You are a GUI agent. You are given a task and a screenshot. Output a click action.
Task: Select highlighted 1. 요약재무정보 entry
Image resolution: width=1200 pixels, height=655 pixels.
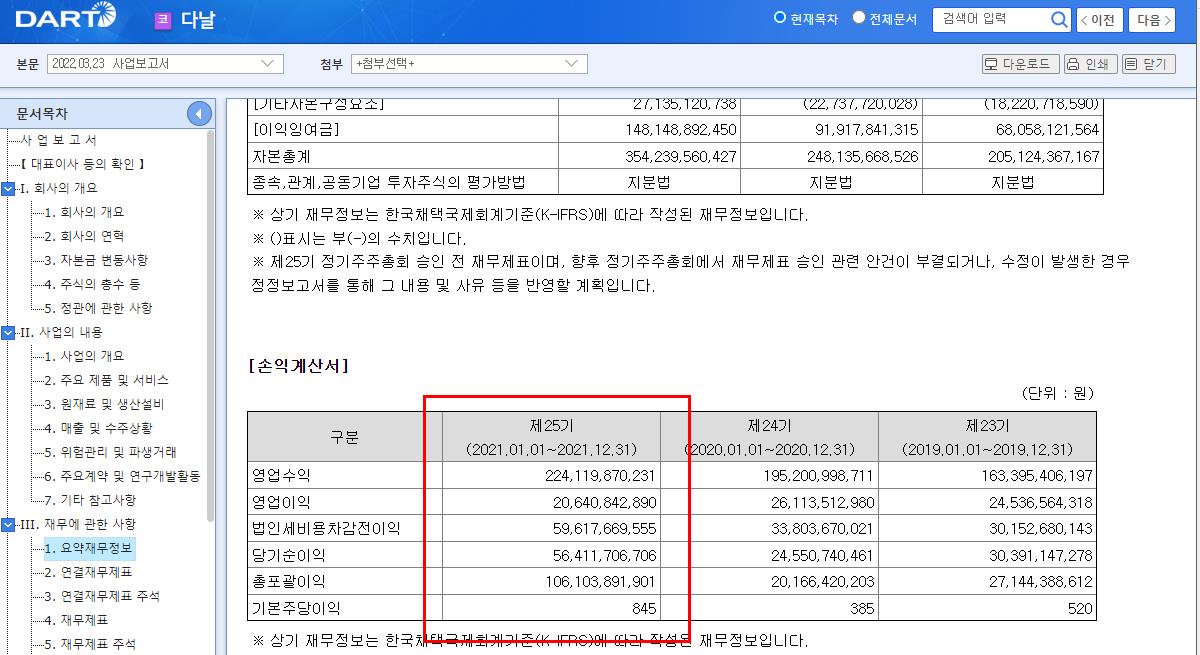coord(89,548)
